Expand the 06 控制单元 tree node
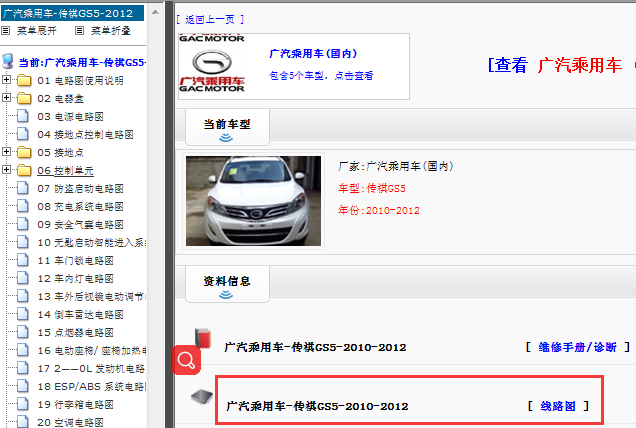The width and height of the screenshot is (636, 428). coord(6,169)
